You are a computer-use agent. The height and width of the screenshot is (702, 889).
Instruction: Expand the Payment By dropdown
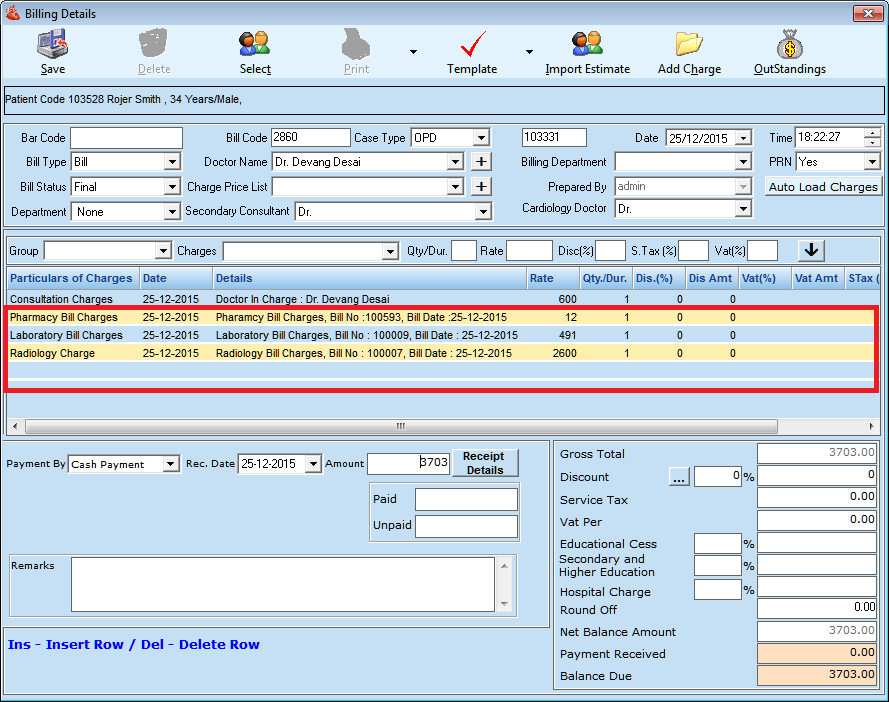171,464
